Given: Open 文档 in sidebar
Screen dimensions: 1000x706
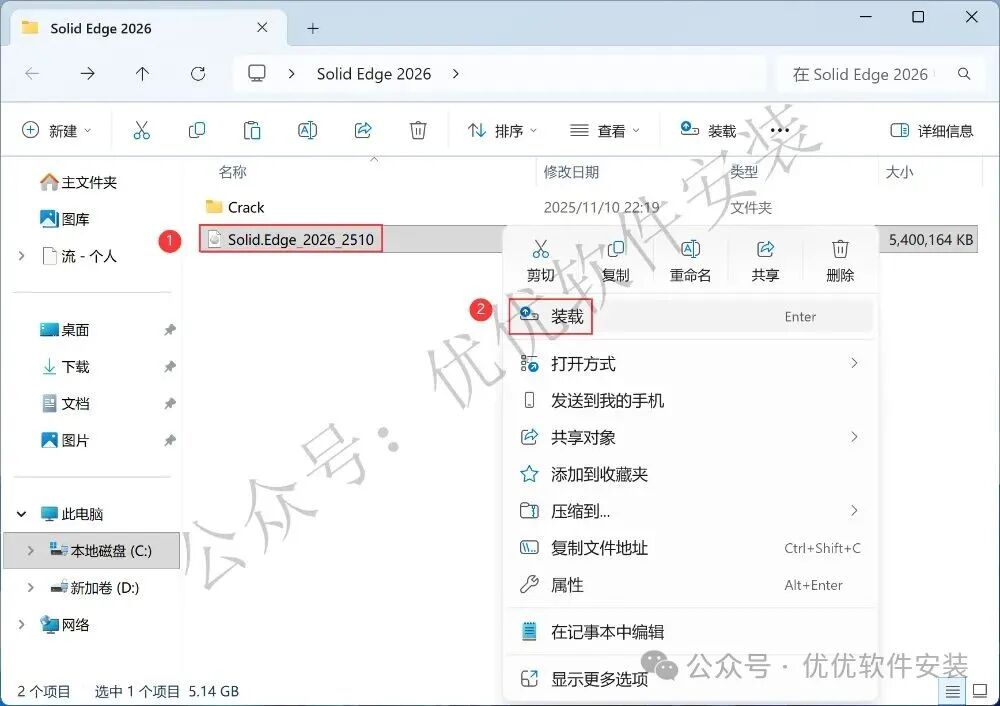Looking at the screenshot, I should coord(64,404).
